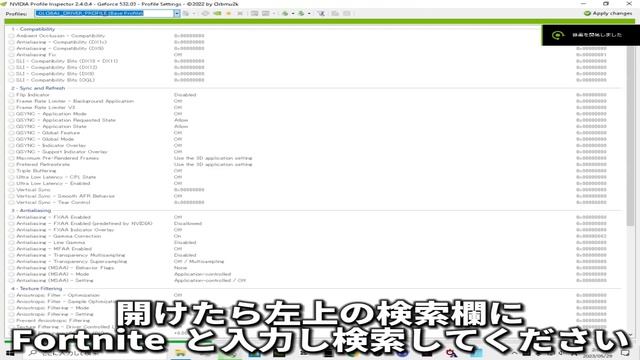Open the import profiles dropdown arrow
The height and width of the screenshot is (360, 640).
[x=309, y=13]
